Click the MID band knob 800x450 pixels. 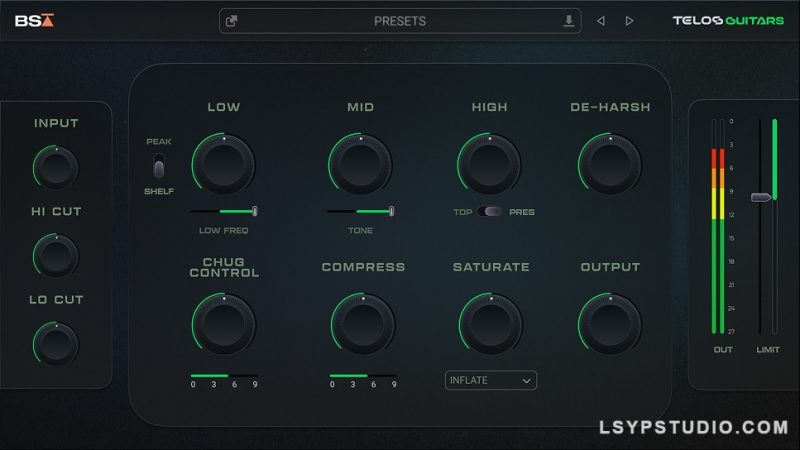(360, 164)
